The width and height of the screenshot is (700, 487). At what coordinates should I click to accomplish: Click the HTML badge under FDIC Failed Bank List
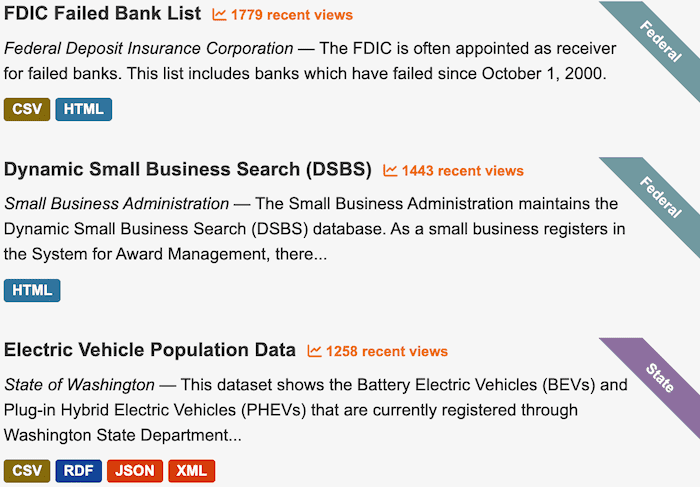pyautogui.click(x=84, y=109)
